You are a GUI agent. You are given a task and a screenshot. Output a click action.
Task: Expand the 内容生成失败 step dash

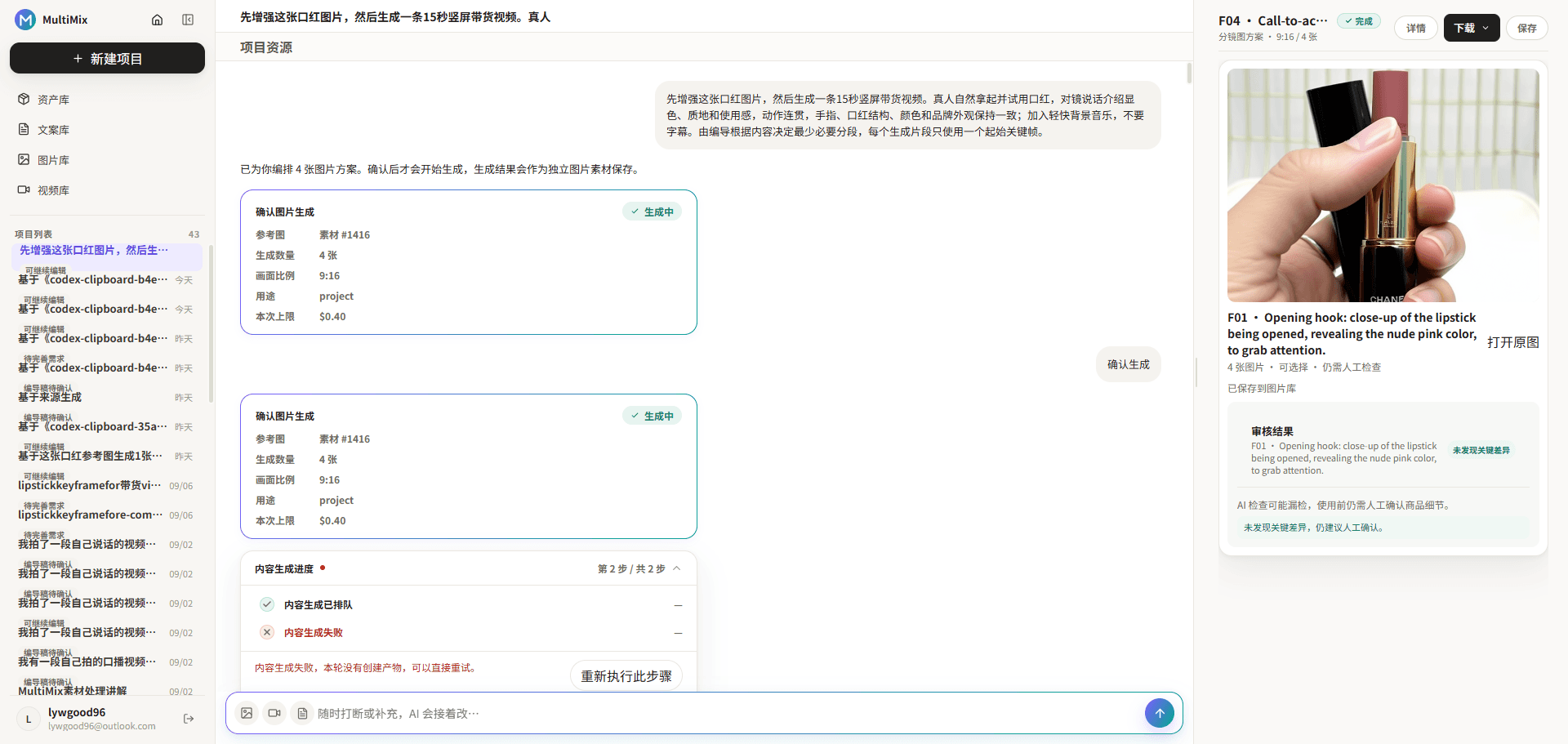(678, 633)
